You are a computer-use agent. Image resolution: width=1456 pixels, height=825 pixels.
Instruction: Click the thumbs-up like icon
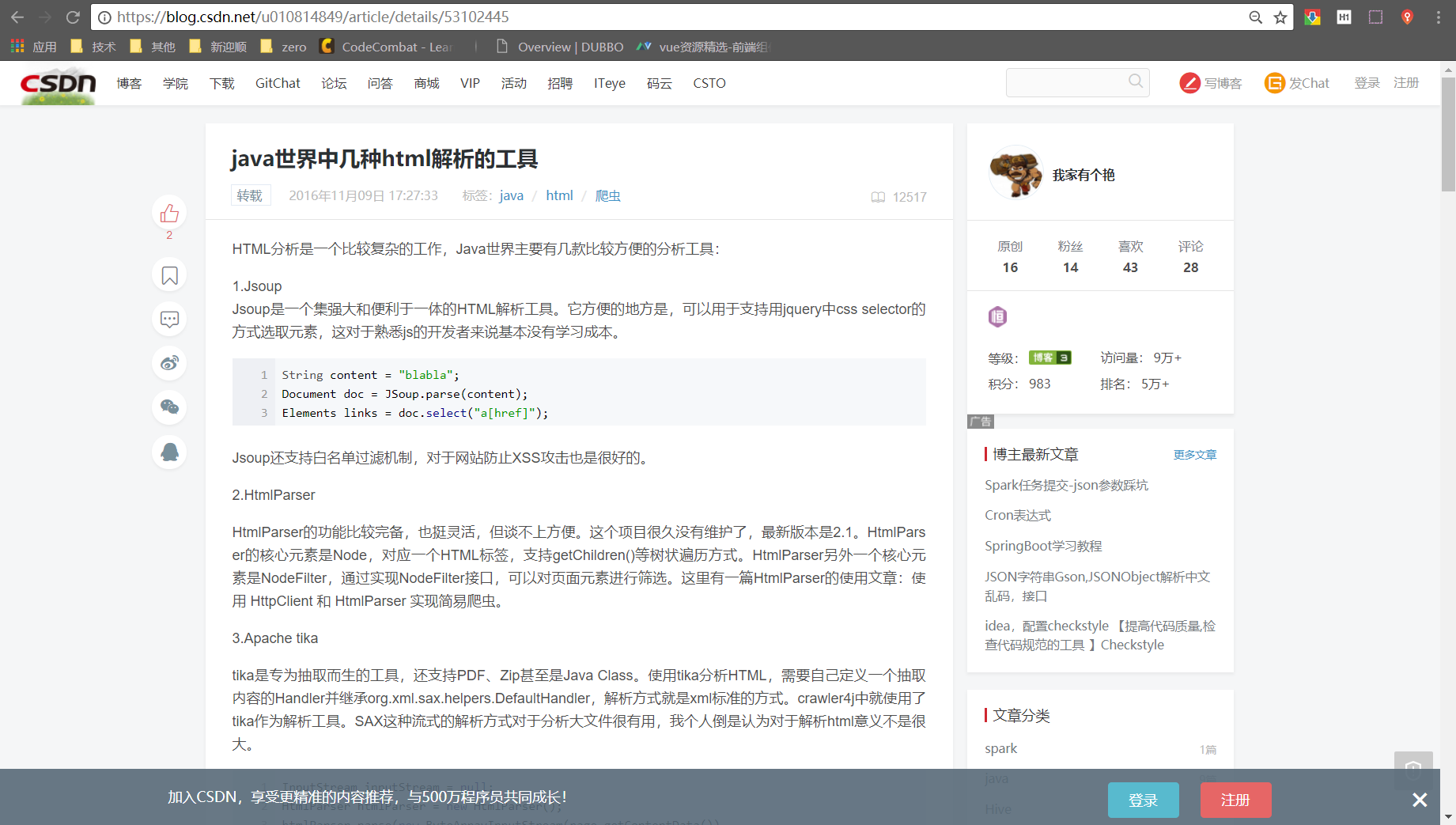click(x=169, y=213)
